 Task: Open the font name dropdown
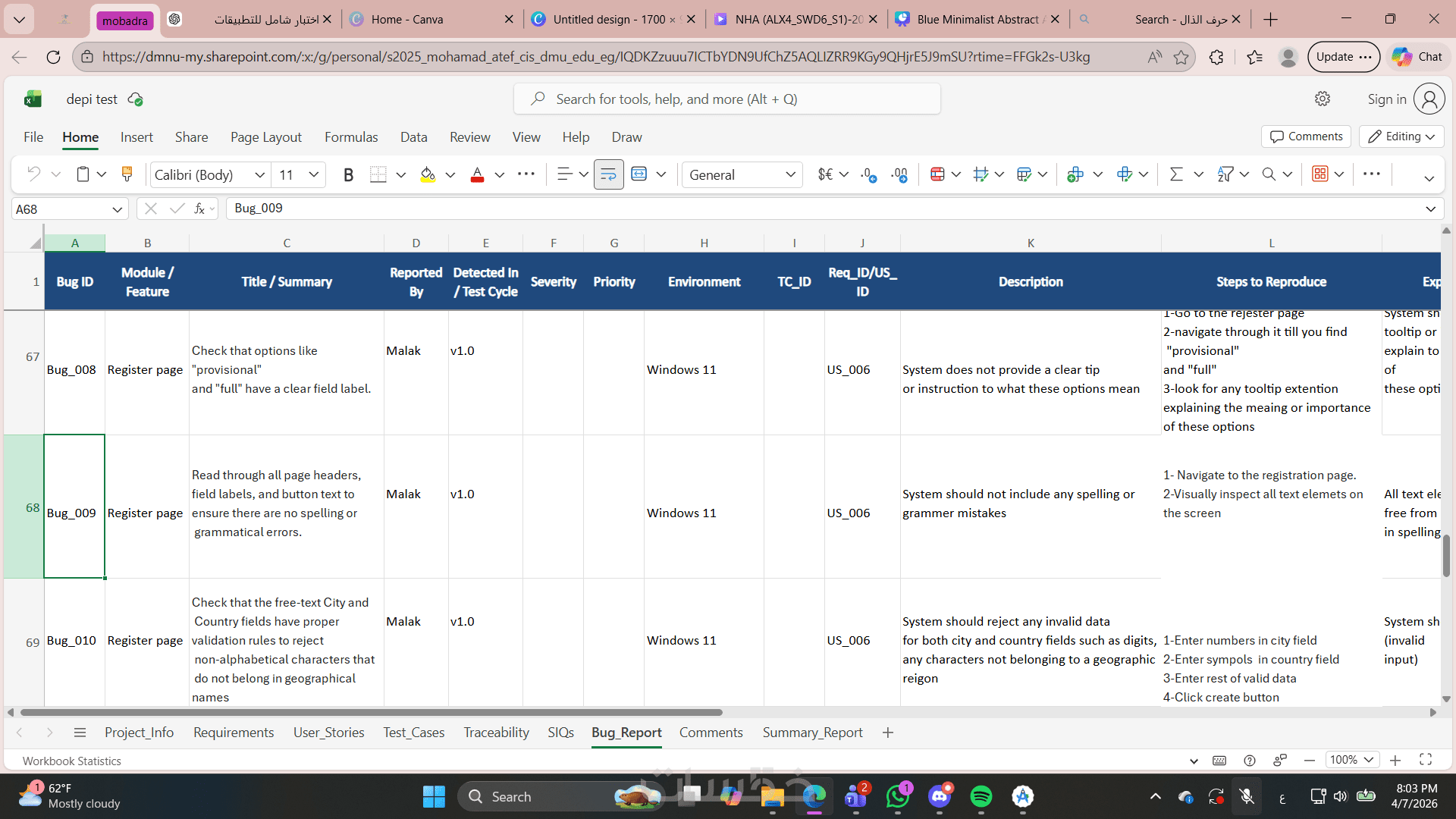259,175
